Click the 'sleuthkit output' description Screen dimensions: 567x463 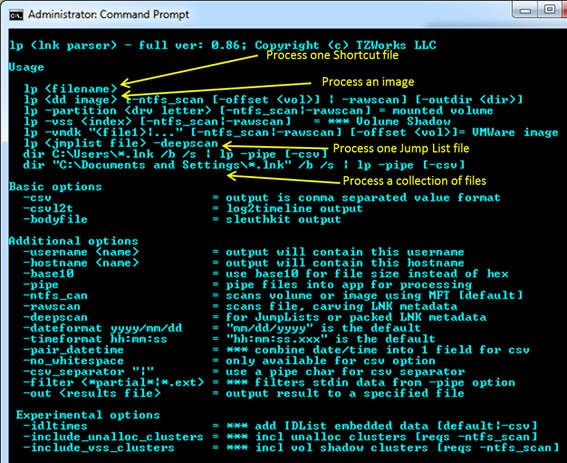pyautogui.click(x=284, y=220)
